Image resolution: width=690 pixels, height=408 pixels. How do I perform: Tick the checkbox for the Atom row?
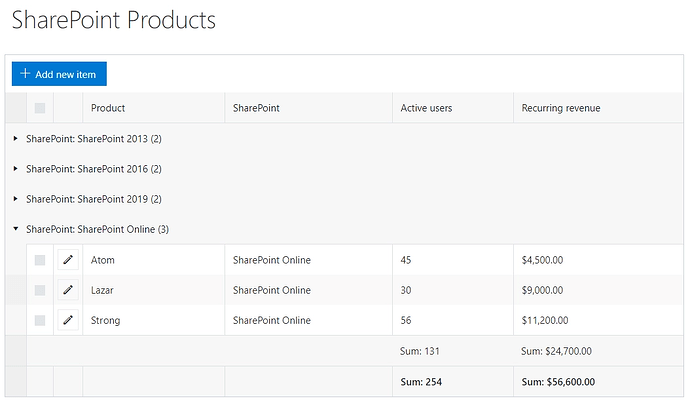pyautogui.click(x=40, y=260)
